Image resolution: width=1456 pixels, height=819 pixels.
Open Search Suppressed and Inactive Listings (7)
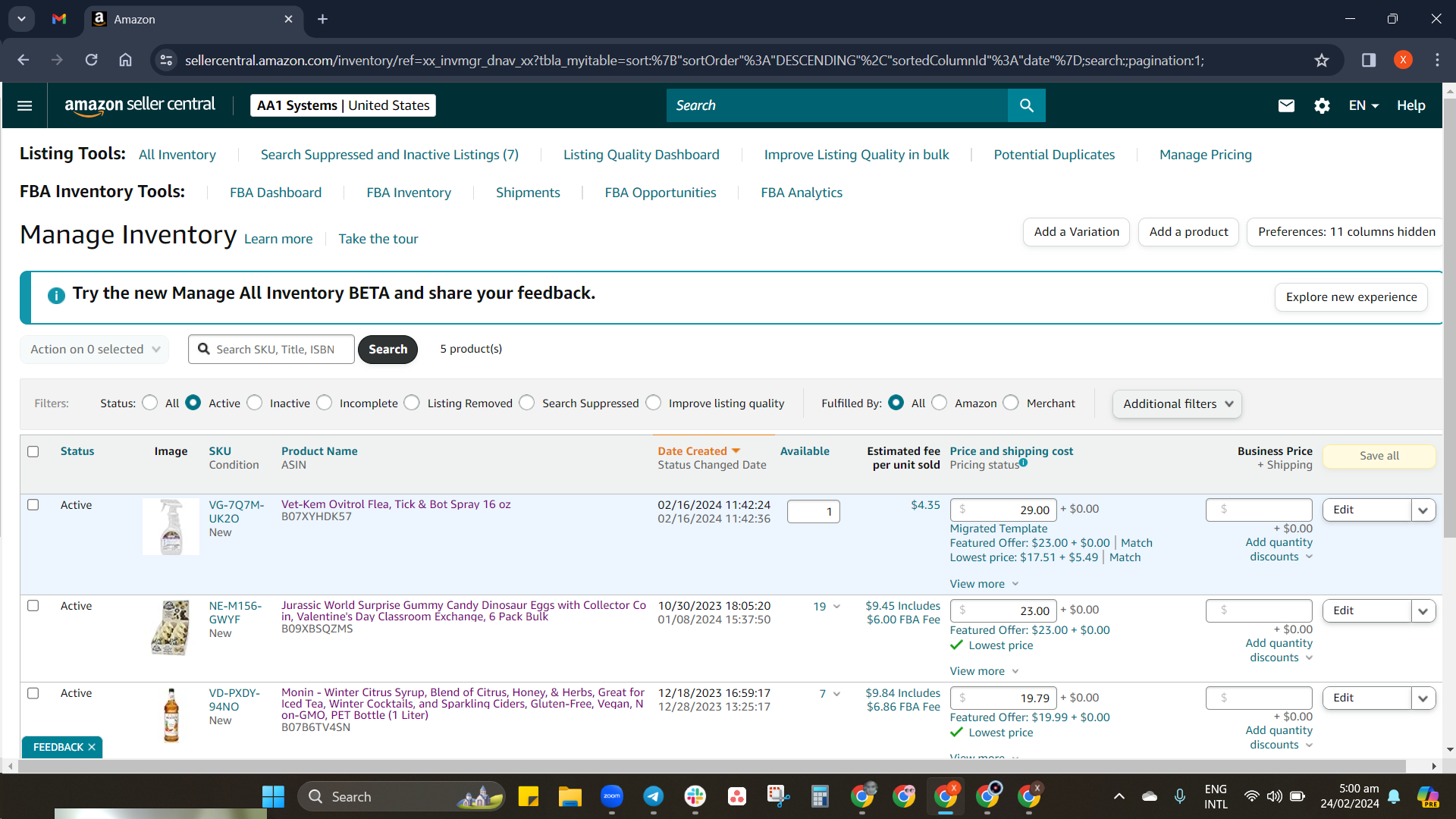click(390, 155)
